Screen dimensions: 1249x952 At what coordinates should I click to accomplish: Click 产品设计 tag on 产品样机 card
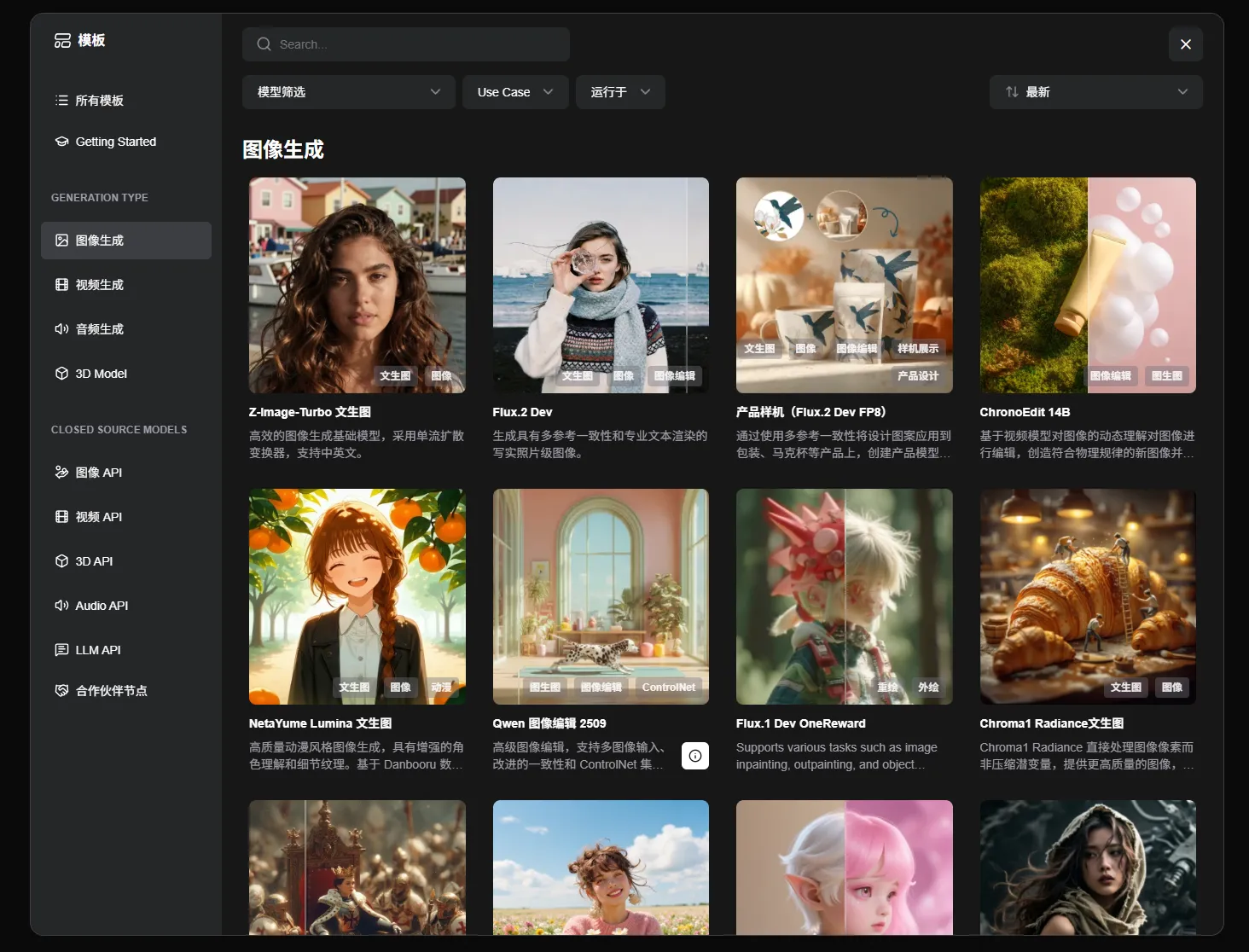(x=918, y=376)
